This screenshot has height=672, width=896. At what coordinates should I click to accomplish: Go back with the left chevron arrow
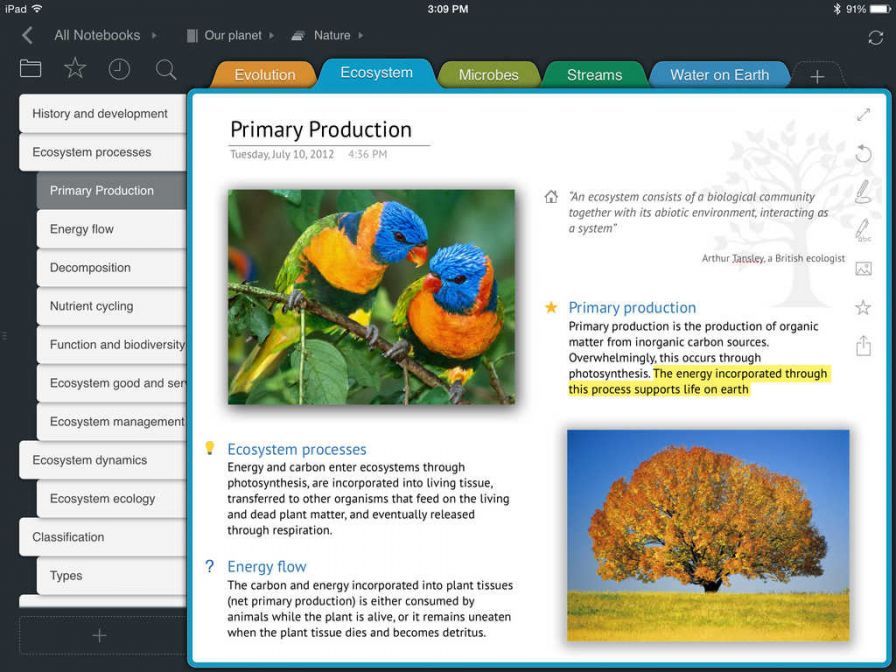click(27, 36)
